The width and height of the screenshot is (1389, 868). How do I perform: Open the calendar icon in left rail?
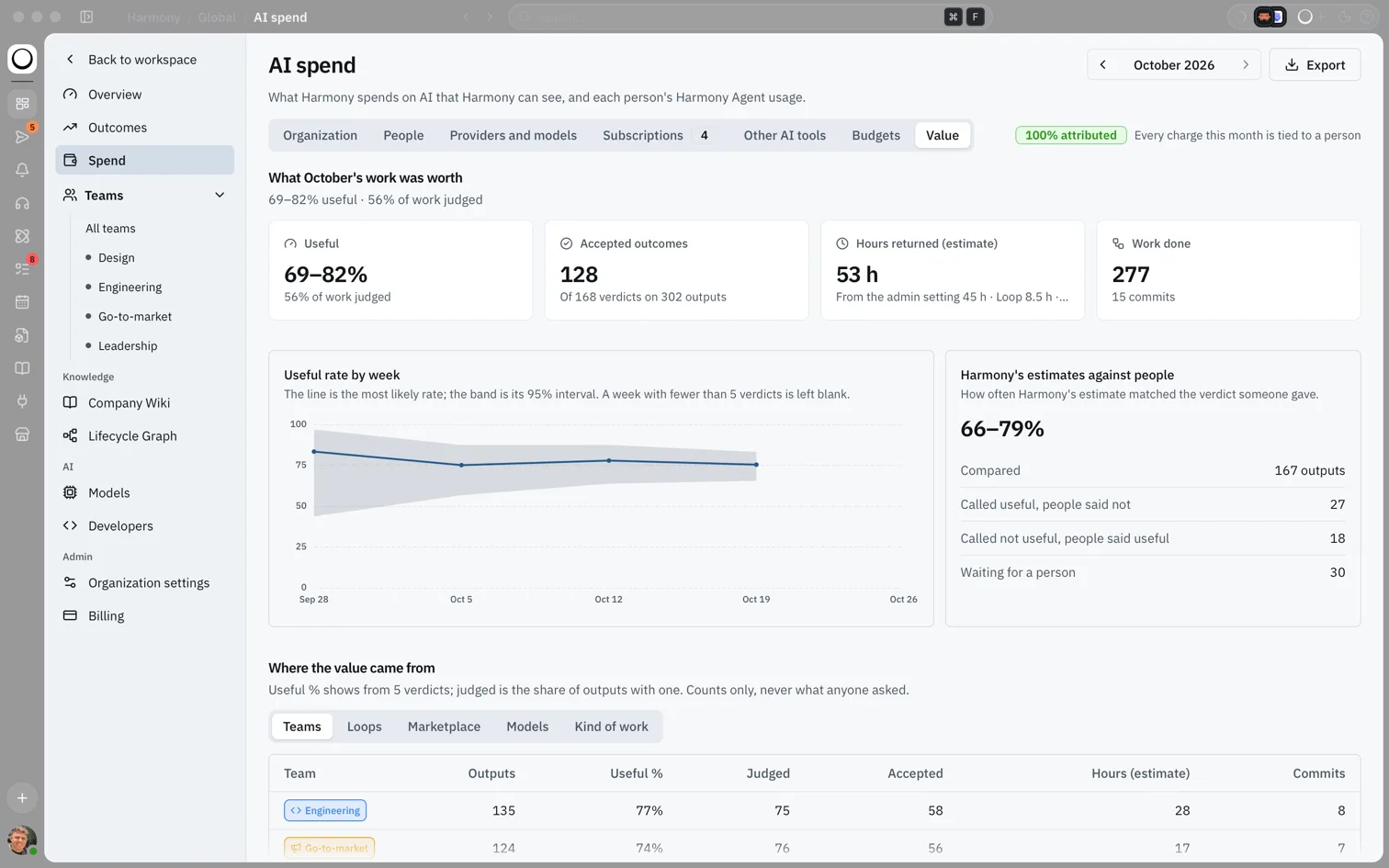[22, 302]
